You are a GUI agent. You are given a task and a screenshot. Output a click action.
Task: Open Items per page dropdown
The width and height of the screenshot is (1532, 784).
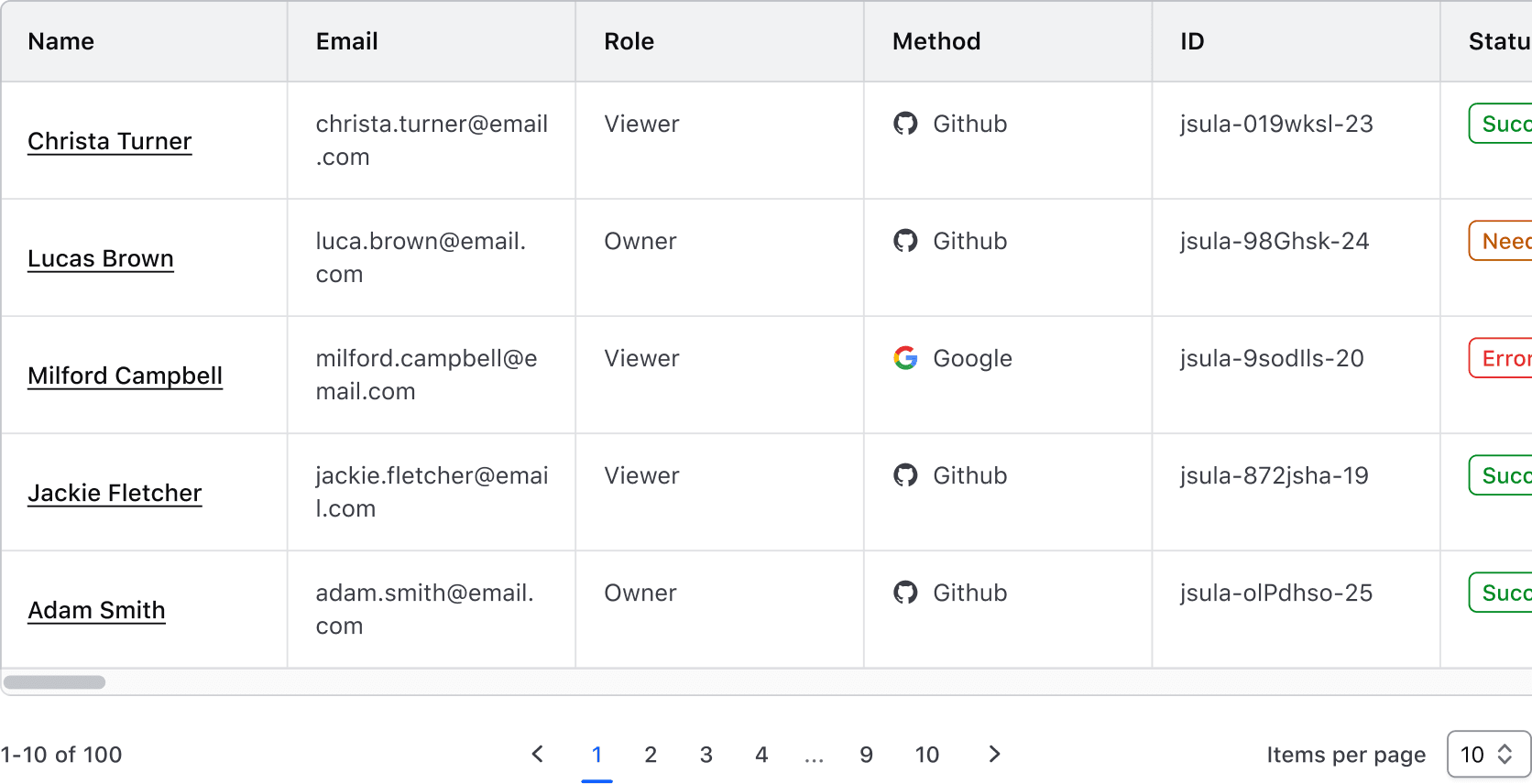pos(1487,754)
